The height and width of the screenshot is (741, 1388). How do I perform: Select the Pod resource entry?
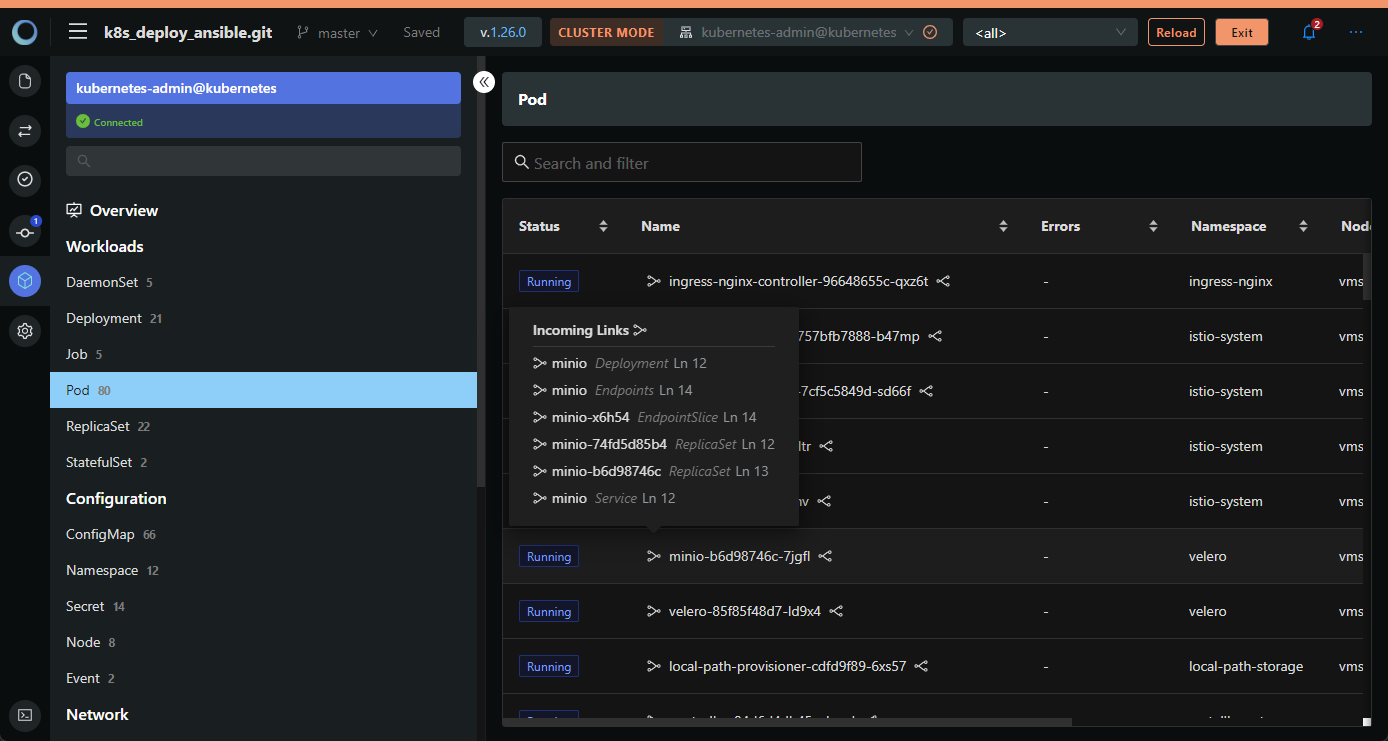263,390
